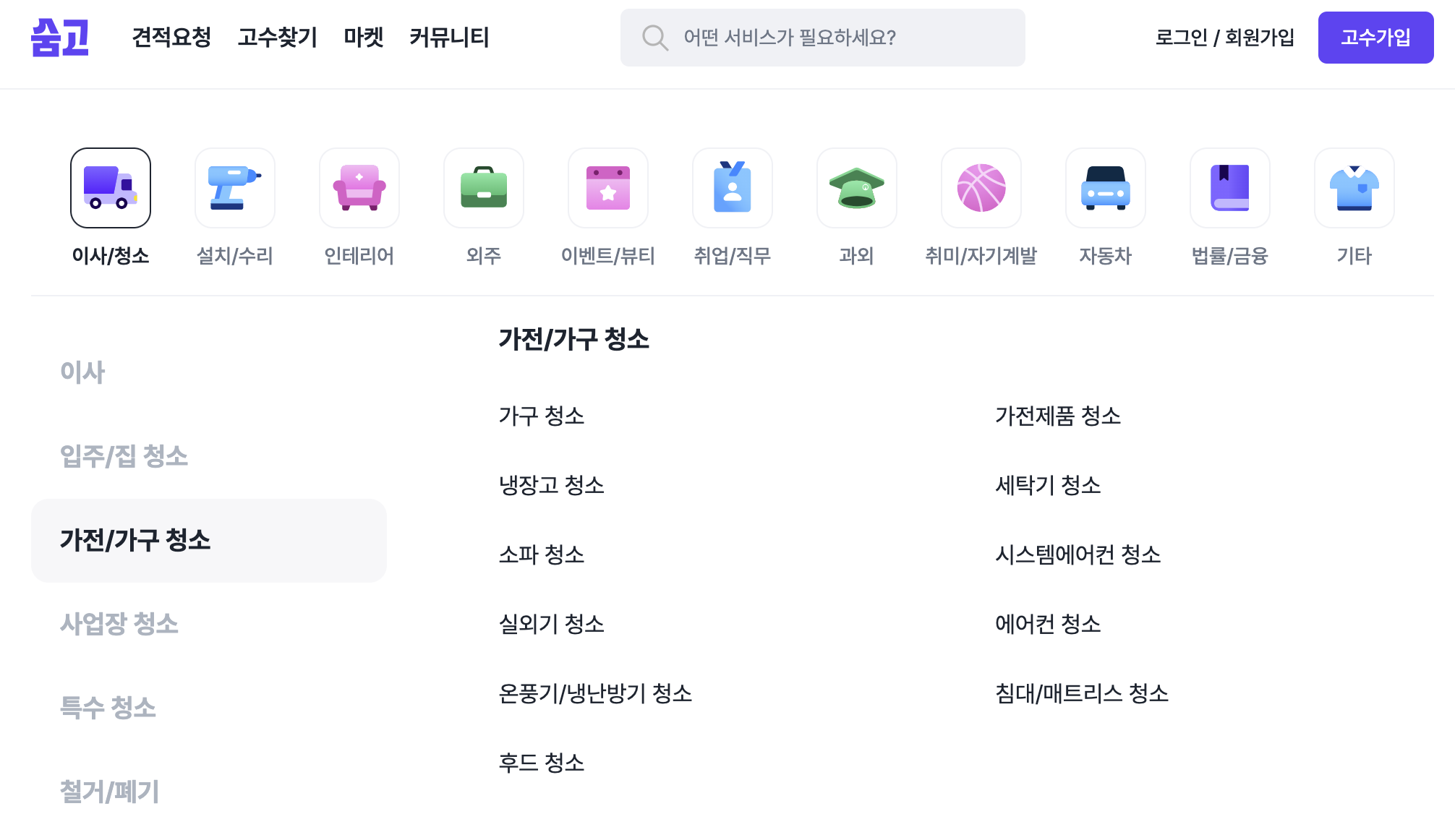Select the book 법률/금융 category icon
The width and height of the screenshot is (1455, 840).
click(1230, 188)
